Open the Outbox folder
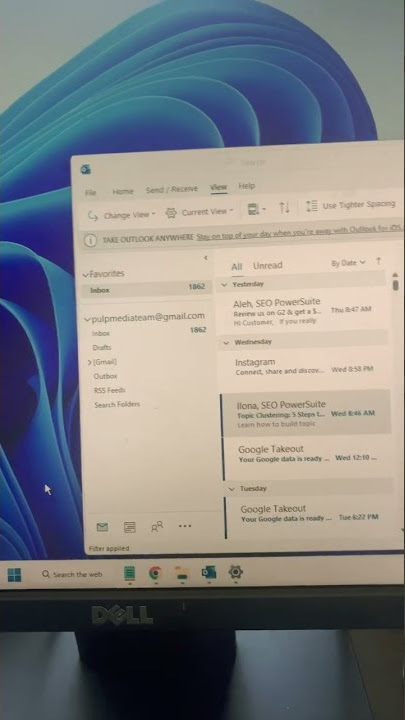 105,376
